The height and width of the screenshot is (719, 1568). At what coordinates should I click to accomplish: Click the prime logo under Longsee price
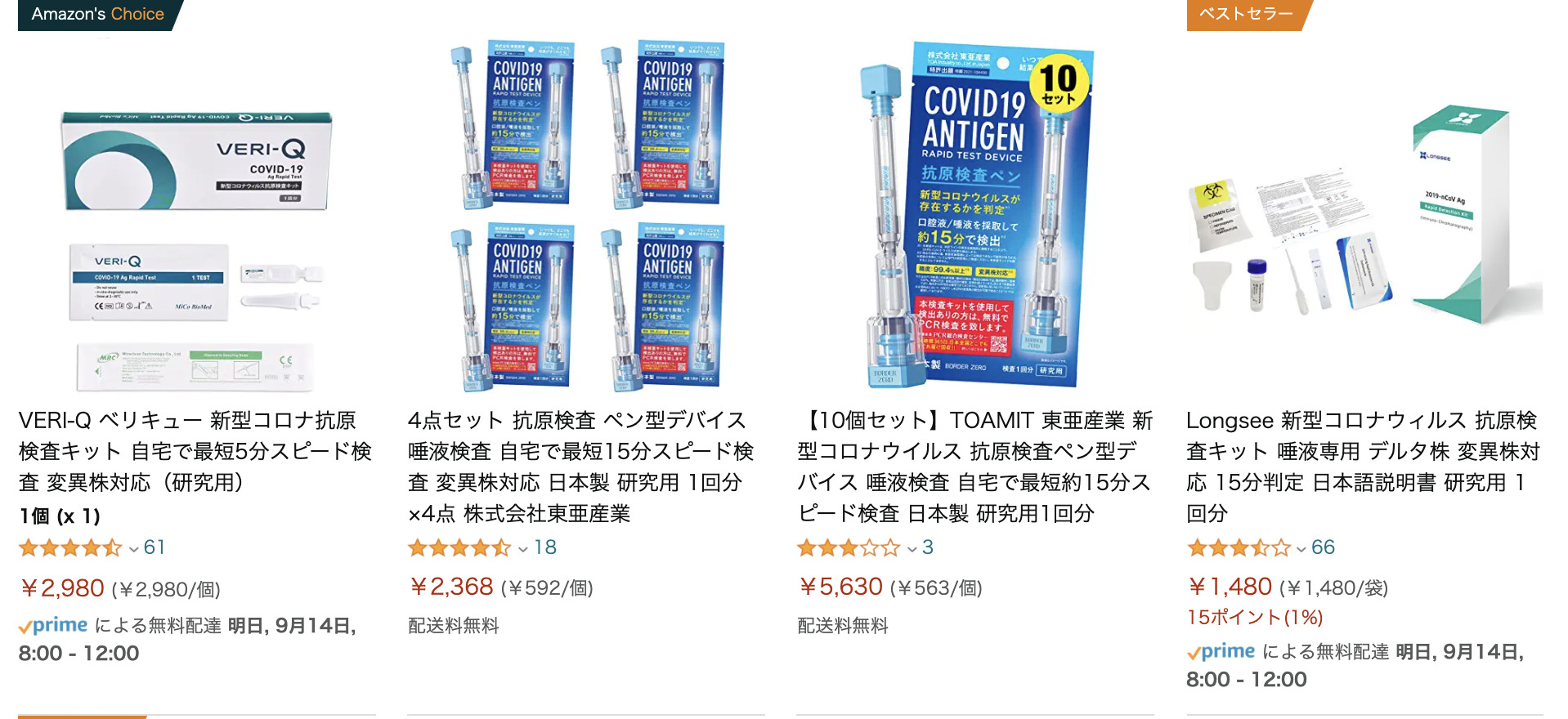[x=1221, y=652]
